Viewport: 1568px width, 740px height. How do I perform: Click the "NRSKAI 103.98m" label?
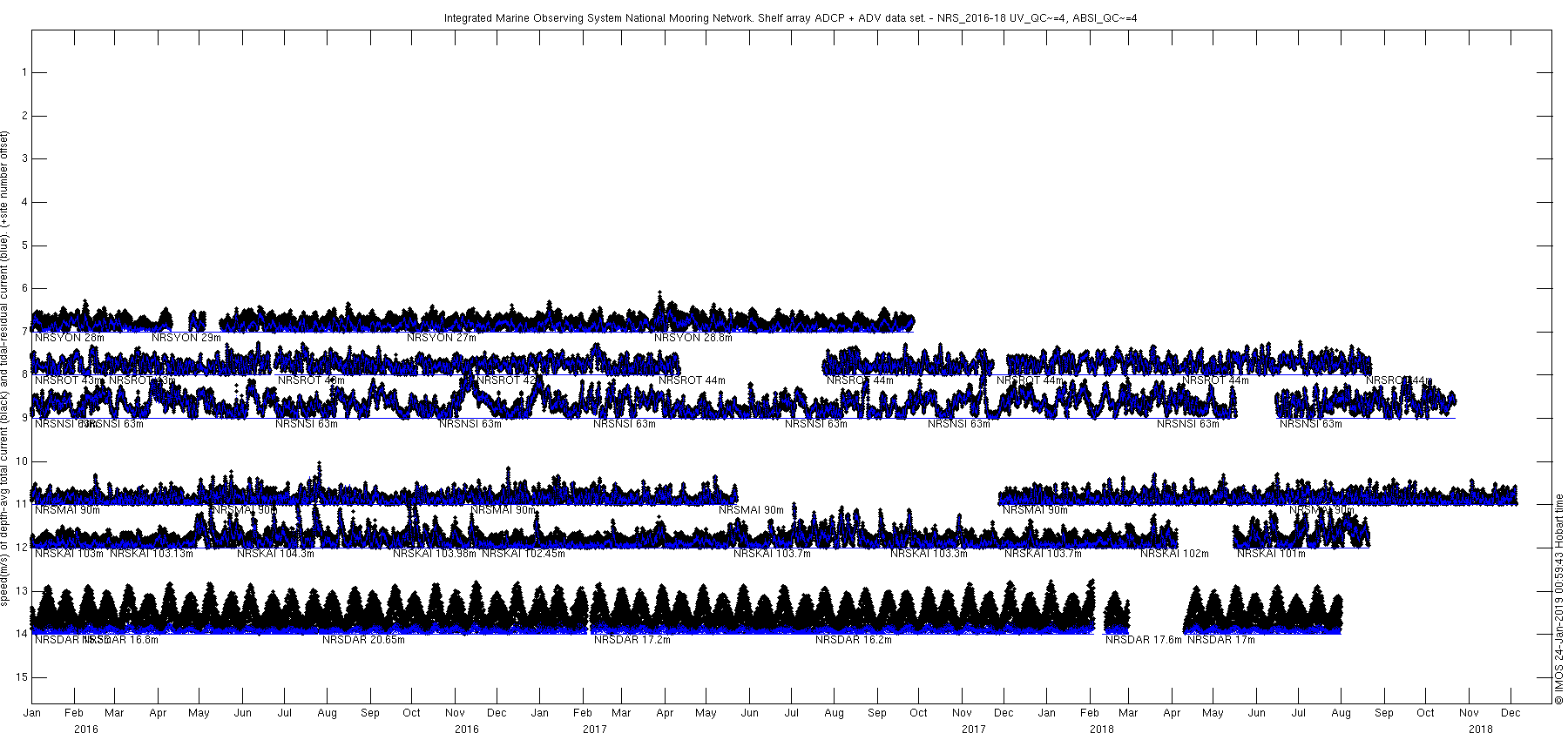tap(435, 554)
